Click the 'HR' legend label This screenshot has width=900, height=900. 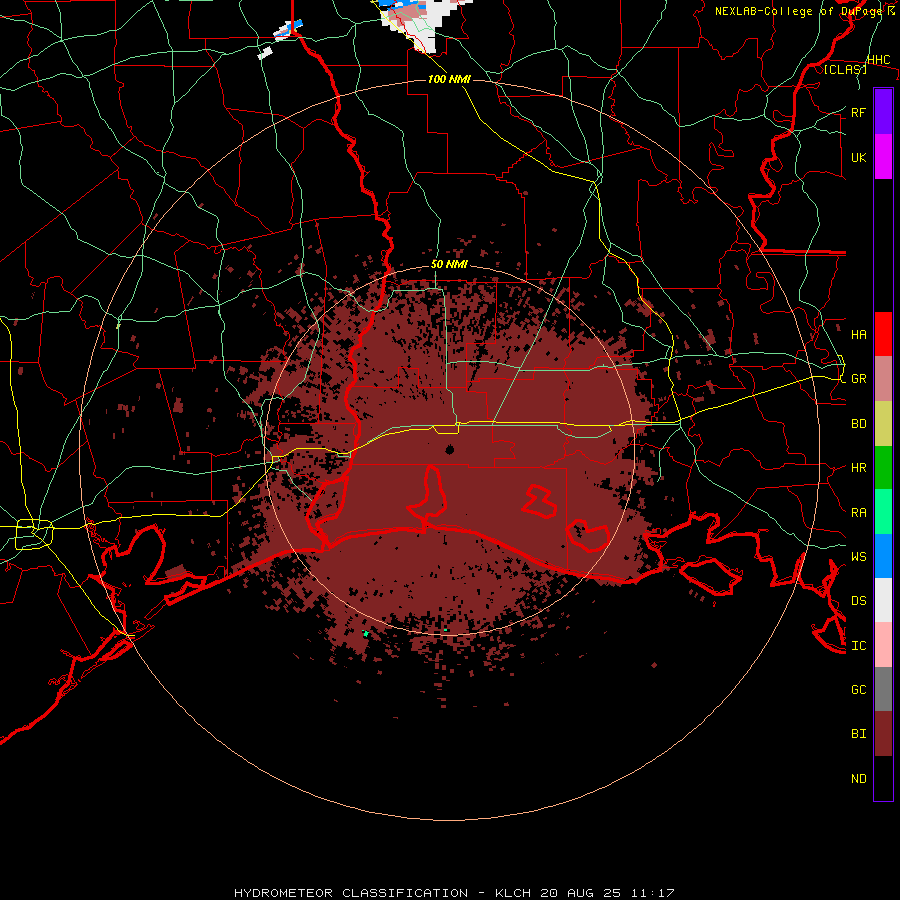pos(858,468)
